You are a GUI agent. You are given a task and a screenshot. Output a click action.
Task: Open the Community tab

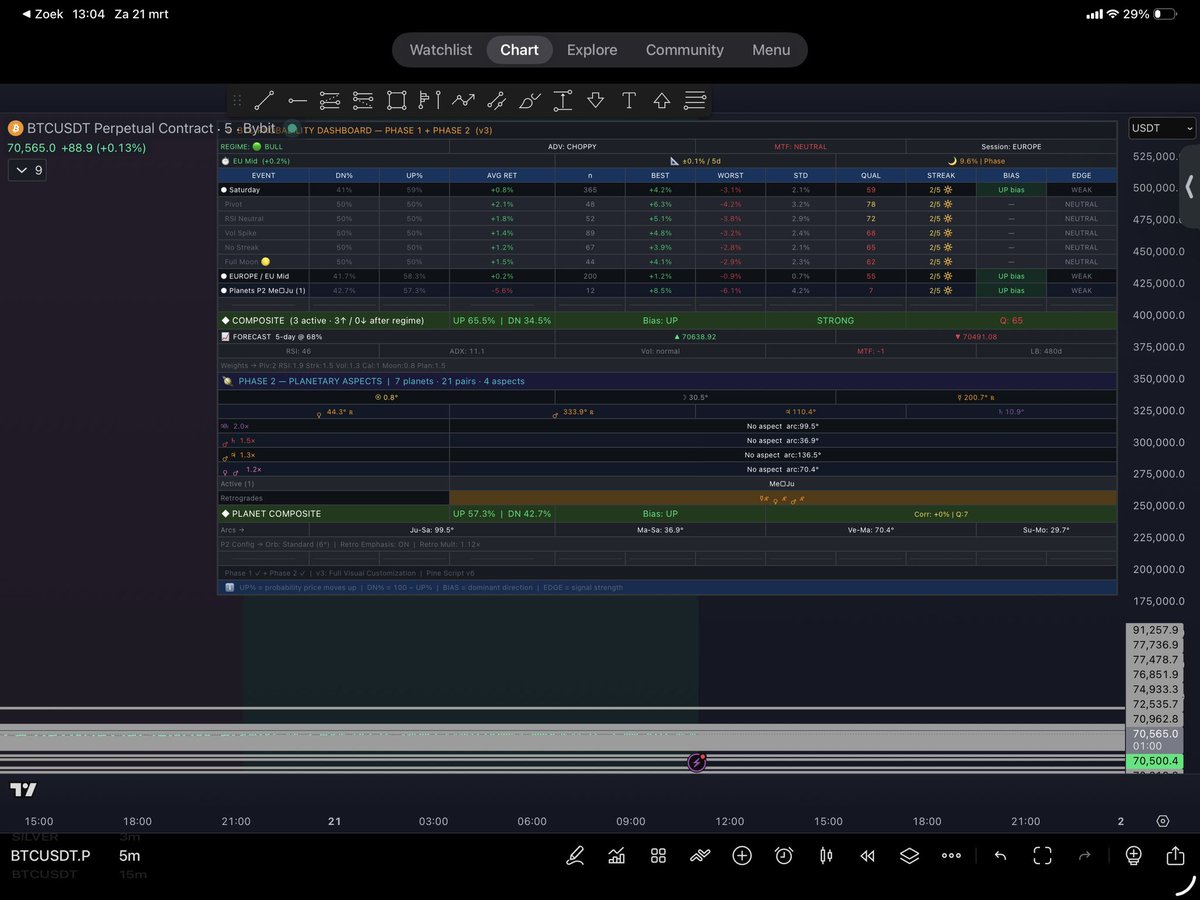pyautogui.click(x=685, y=50)
